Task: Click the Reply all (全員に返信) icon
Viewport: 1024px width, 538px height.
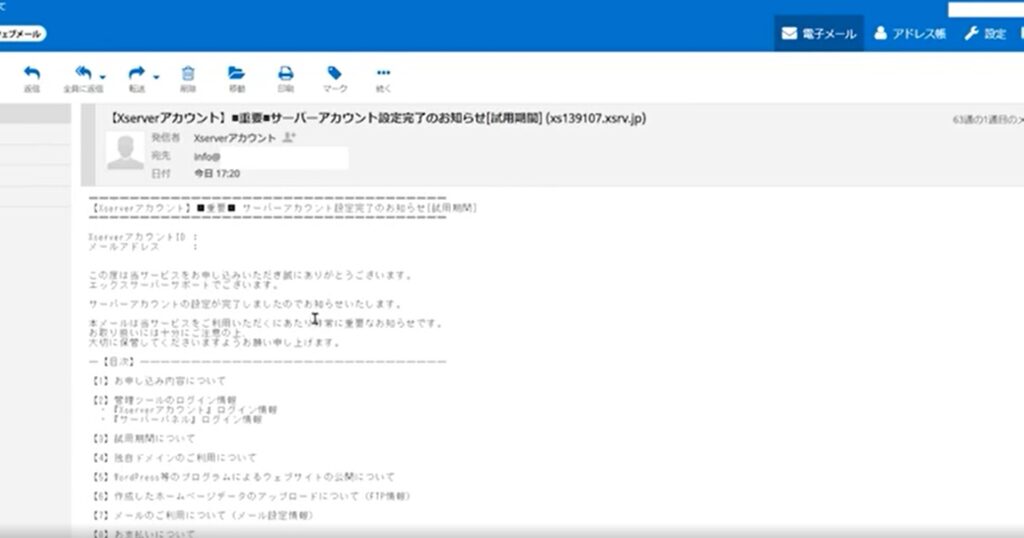Action: click(x=83, y=72)
